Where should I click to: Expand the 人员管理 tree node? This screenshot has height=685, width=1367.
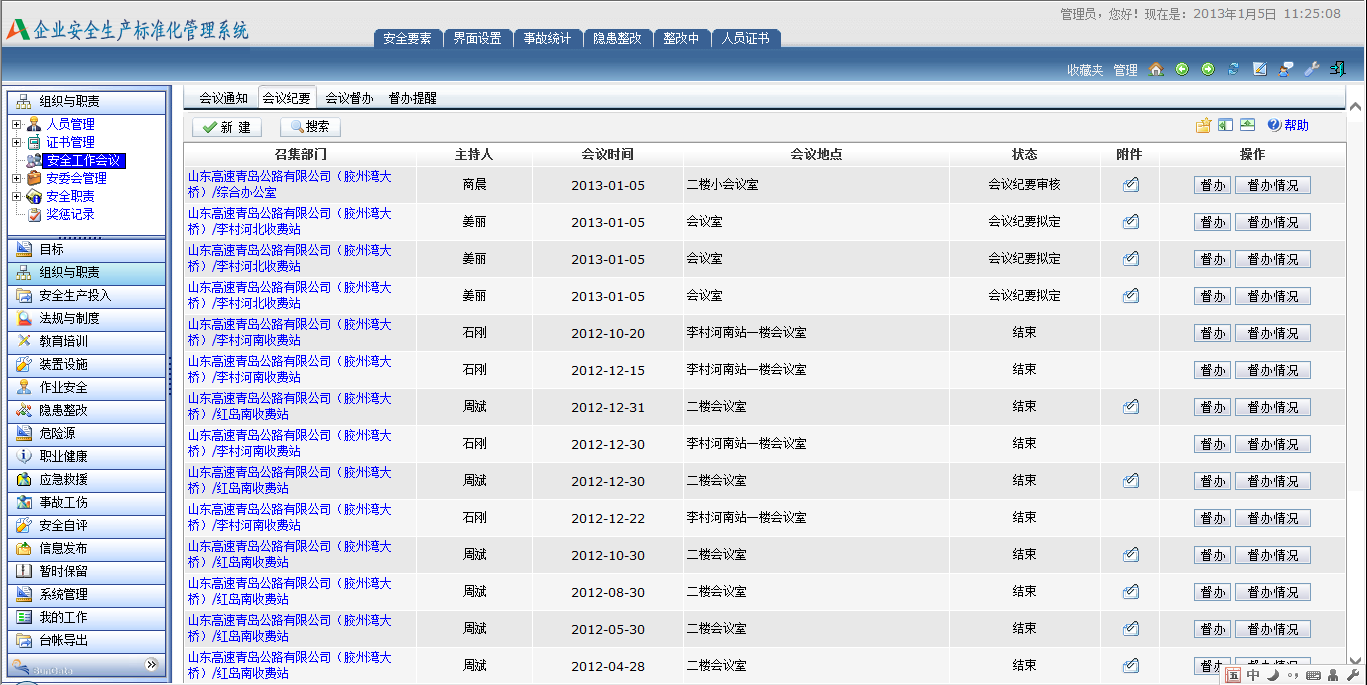click(16, 124)
